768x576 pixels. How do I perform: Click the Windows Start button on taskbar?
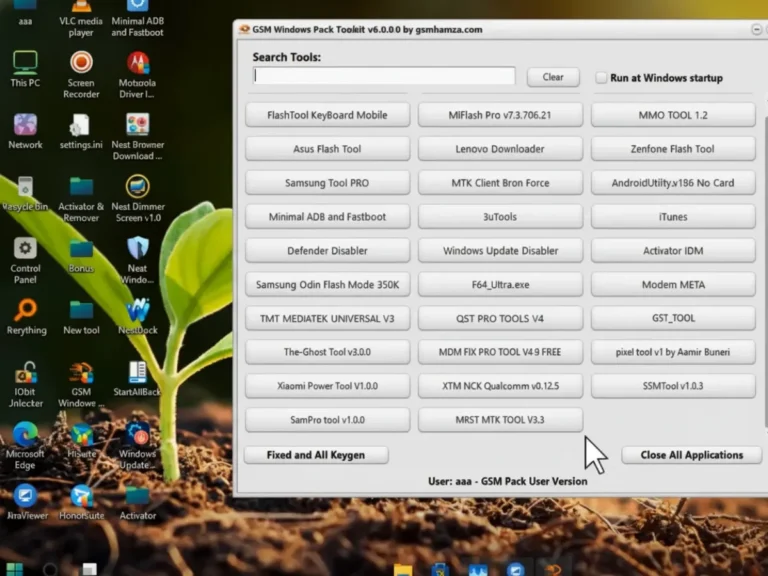click(14, 569)
